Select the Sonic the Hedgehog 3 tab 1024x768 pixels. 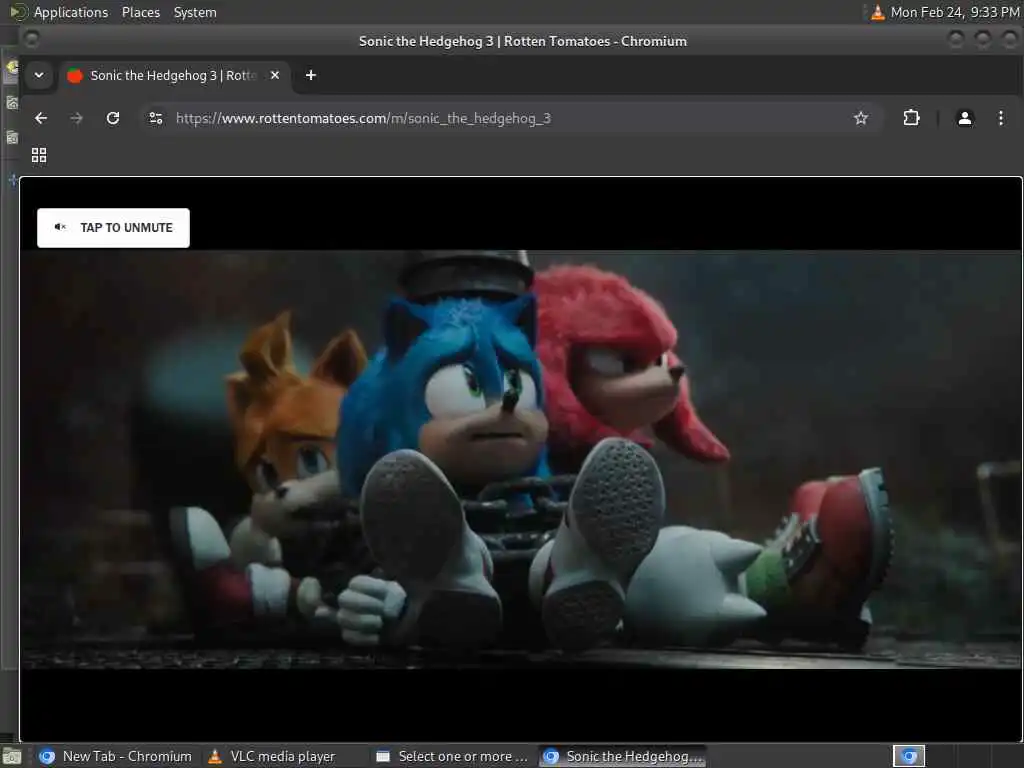174,76
